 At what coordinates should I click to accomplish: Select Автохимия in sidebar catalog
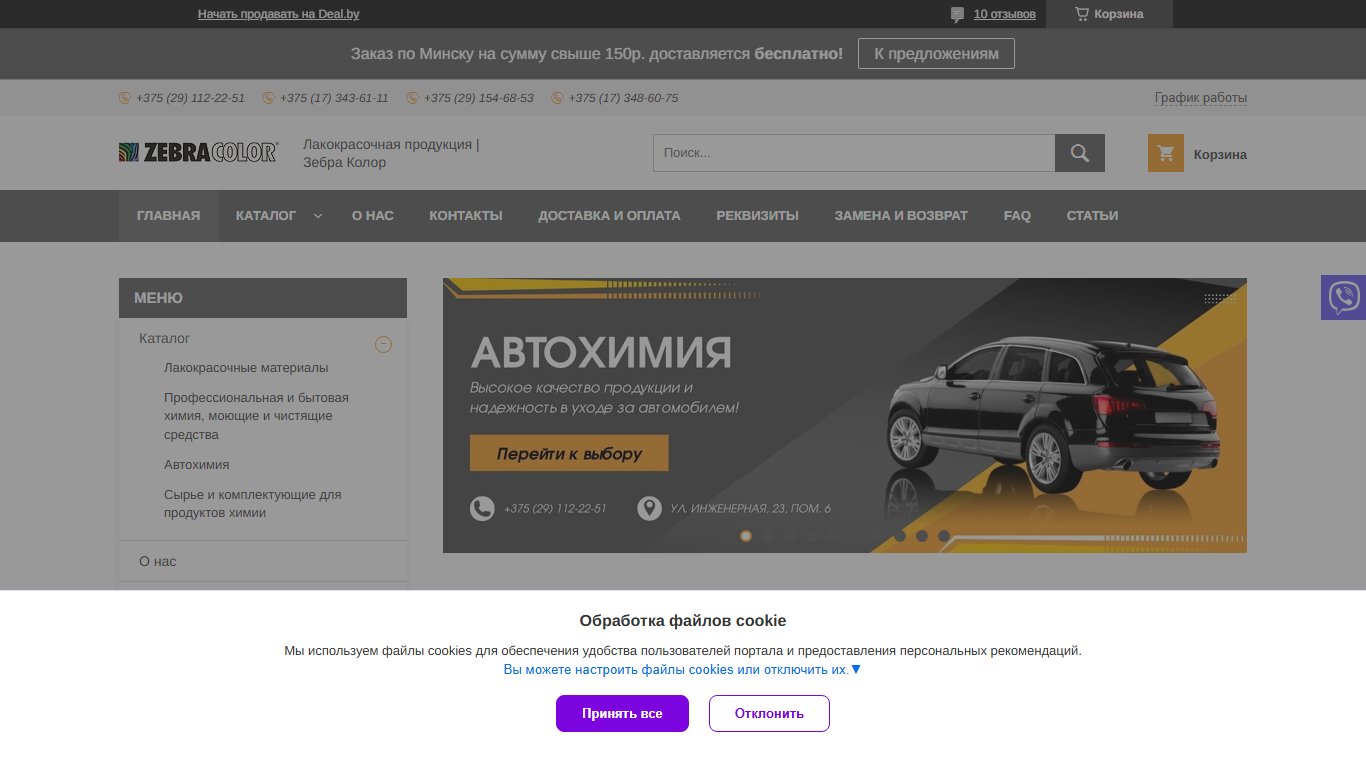pyautogui.click(x=197, y=465)
